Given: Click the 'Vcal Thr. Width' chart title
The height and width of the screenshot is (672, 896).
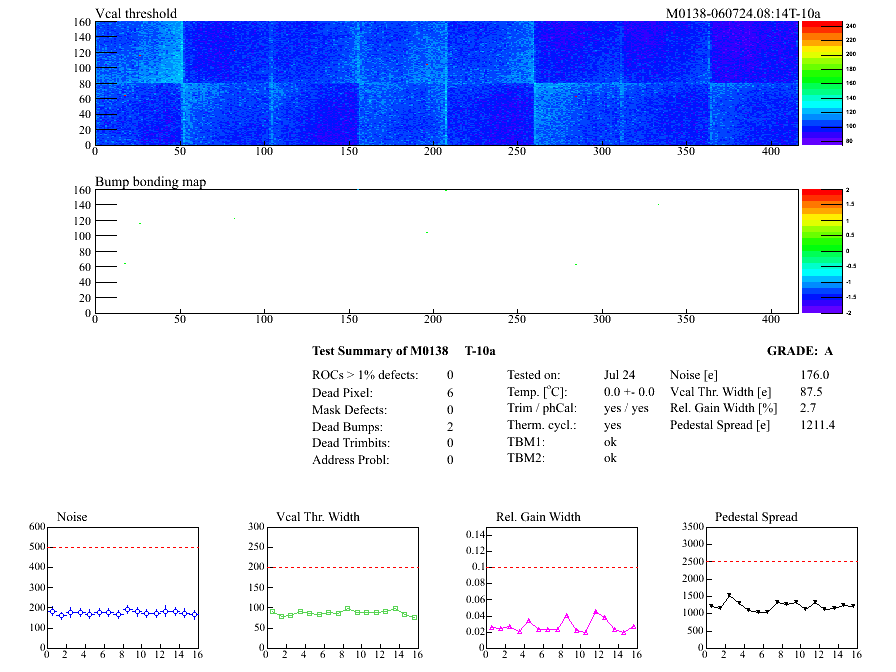Looking at the screenshot, I should 318,517.
